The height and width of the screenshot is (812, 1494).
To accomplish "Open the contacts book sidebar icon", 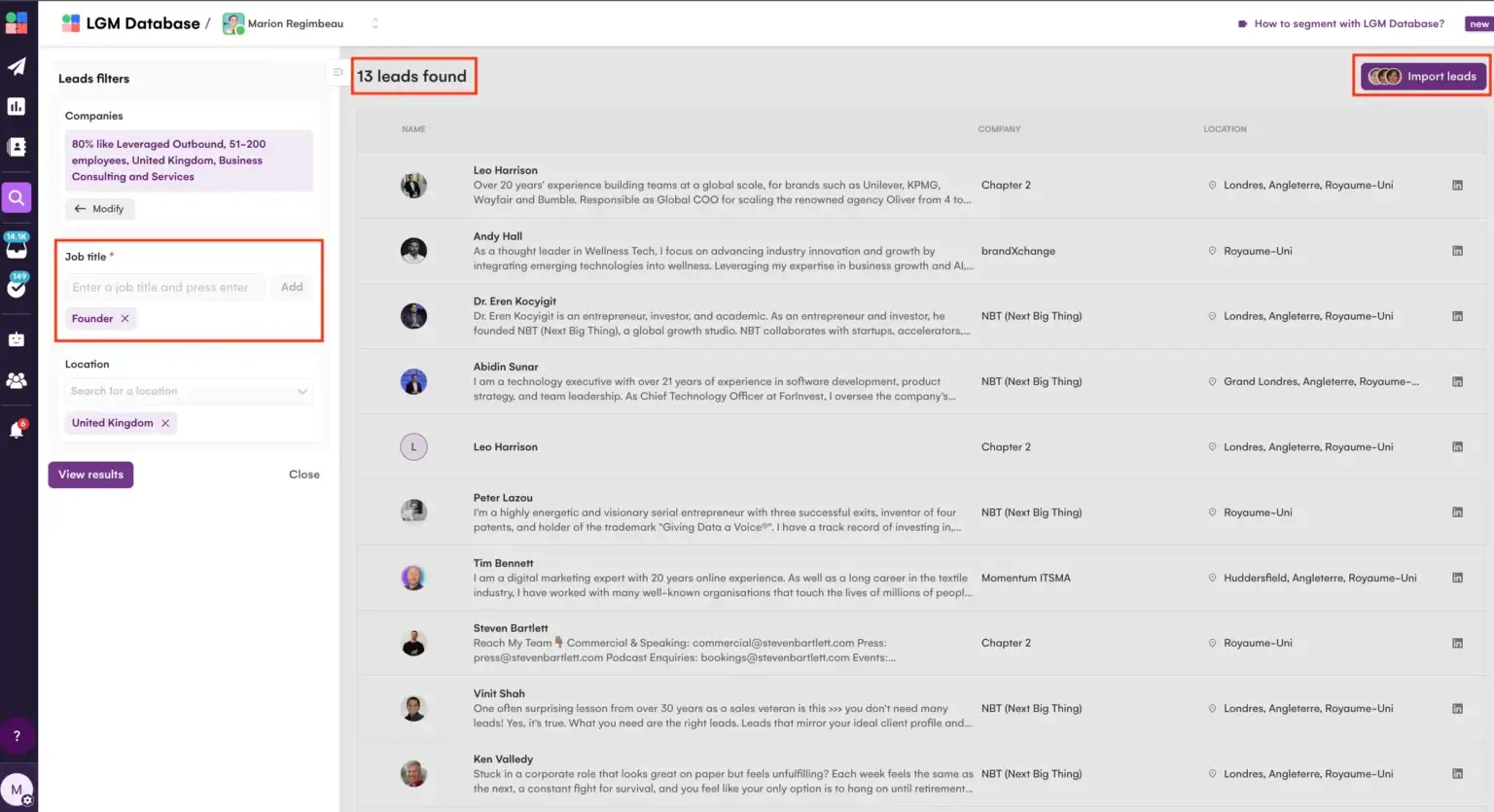I will [17, 147].
